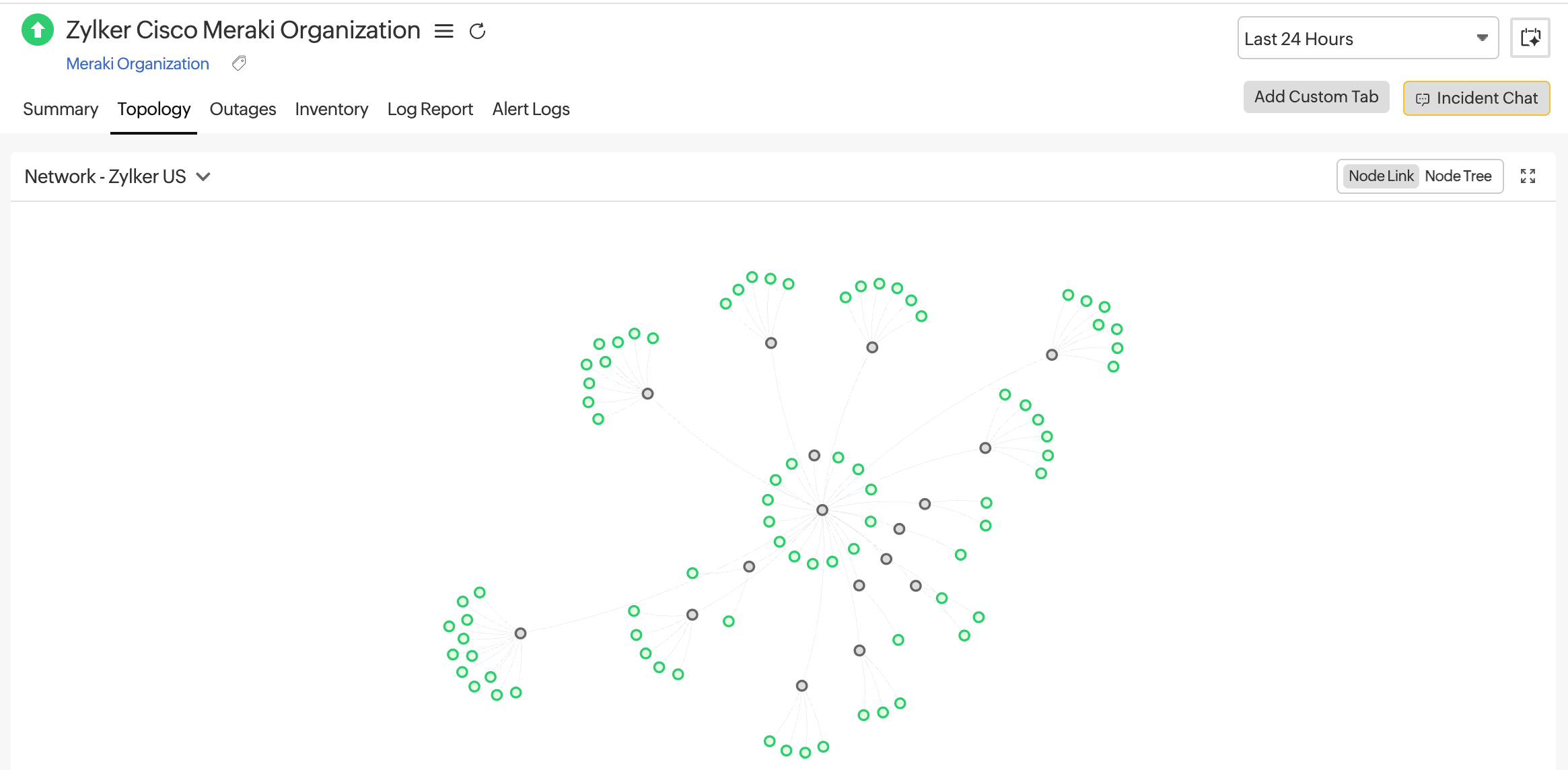The height and width of the screenshot is (770, 1568).
Task: Click the tag icon beside Meraki Organization
Action: pos(239,63)
